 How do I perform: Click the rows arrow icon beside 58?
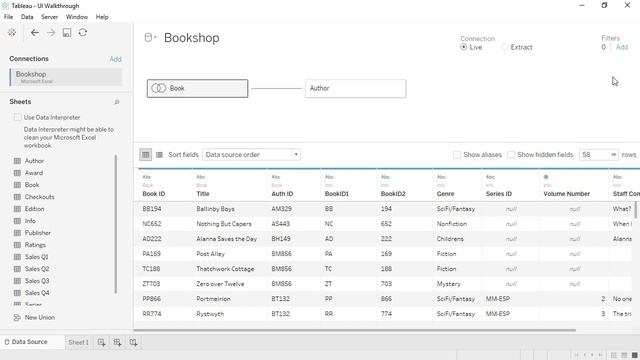coord(613,155)
